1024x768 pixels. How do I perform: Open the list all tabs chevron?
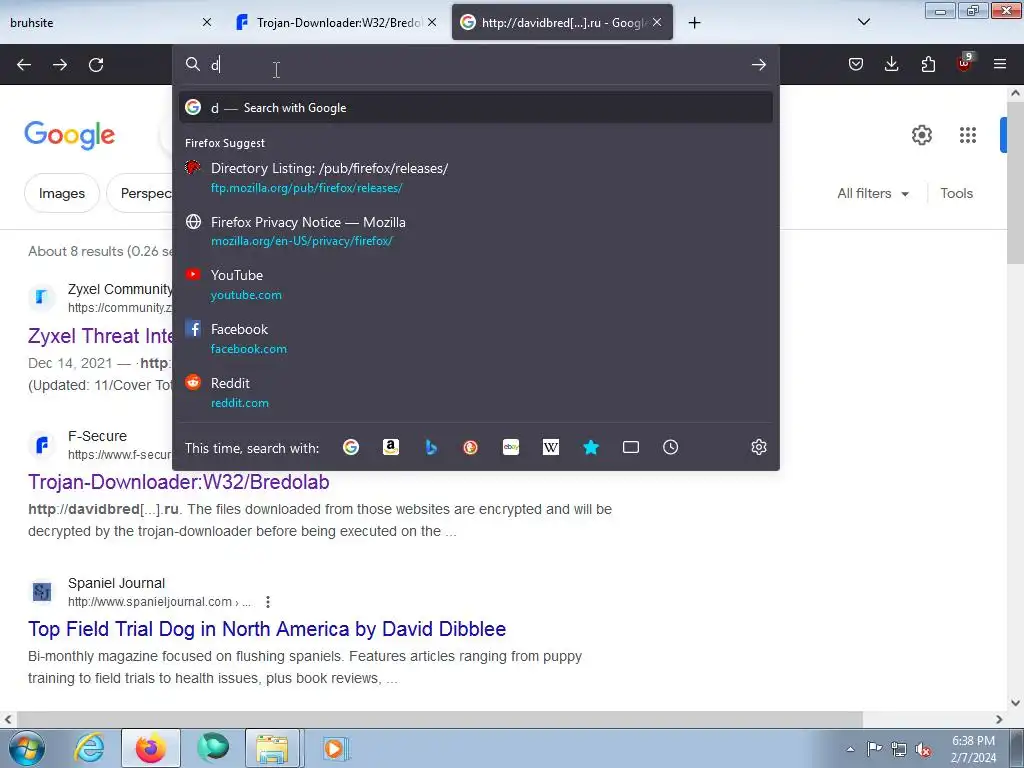point(863,22)
